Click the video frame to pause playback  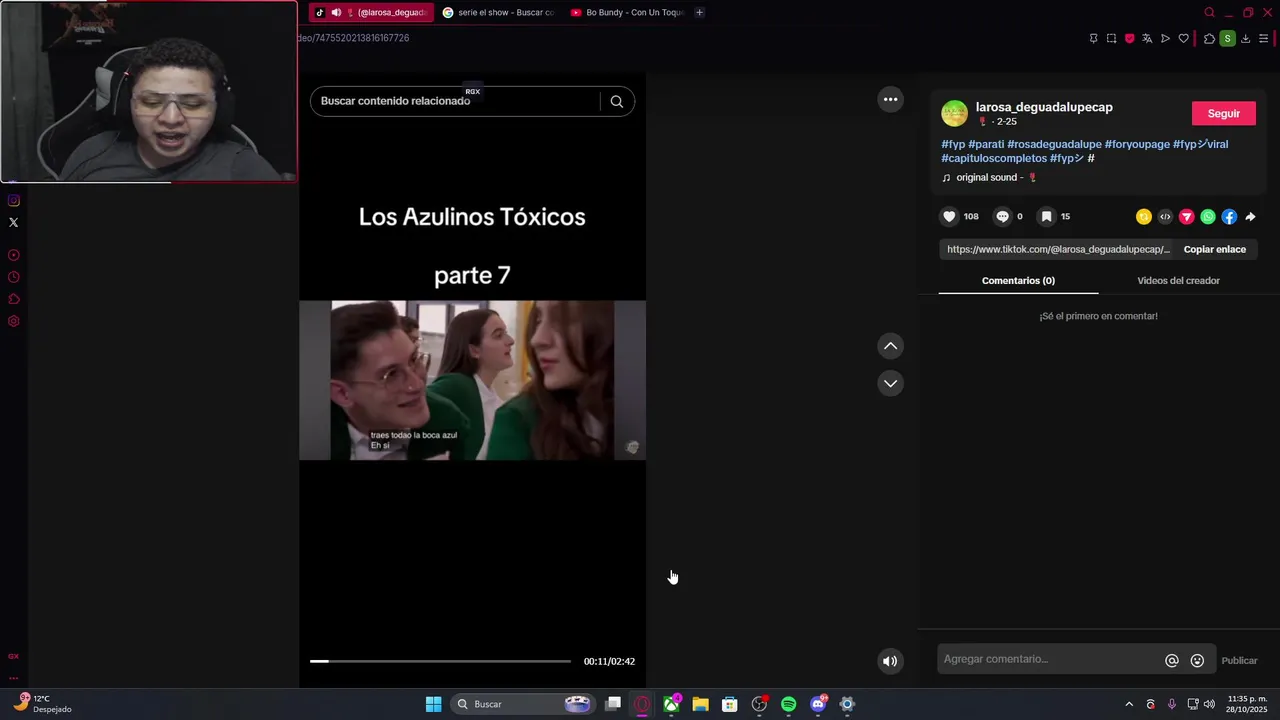point(472,380)
